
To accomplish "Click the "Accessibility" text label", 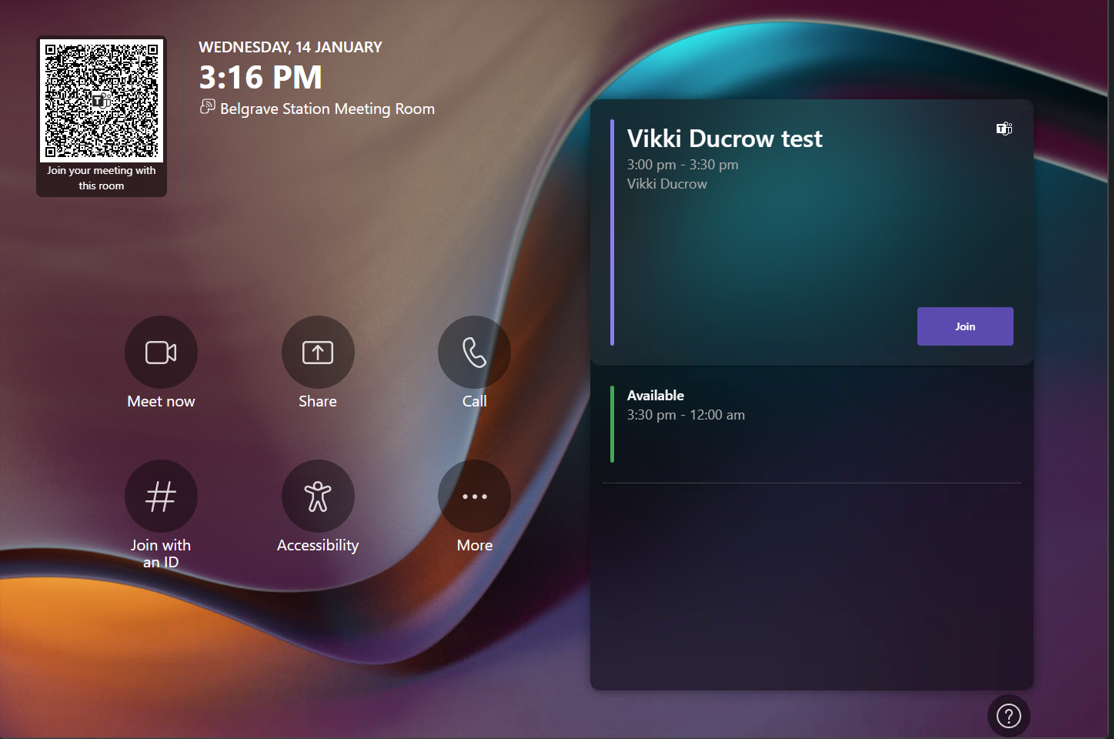I will pyautogui.click(x=318, y=545).
